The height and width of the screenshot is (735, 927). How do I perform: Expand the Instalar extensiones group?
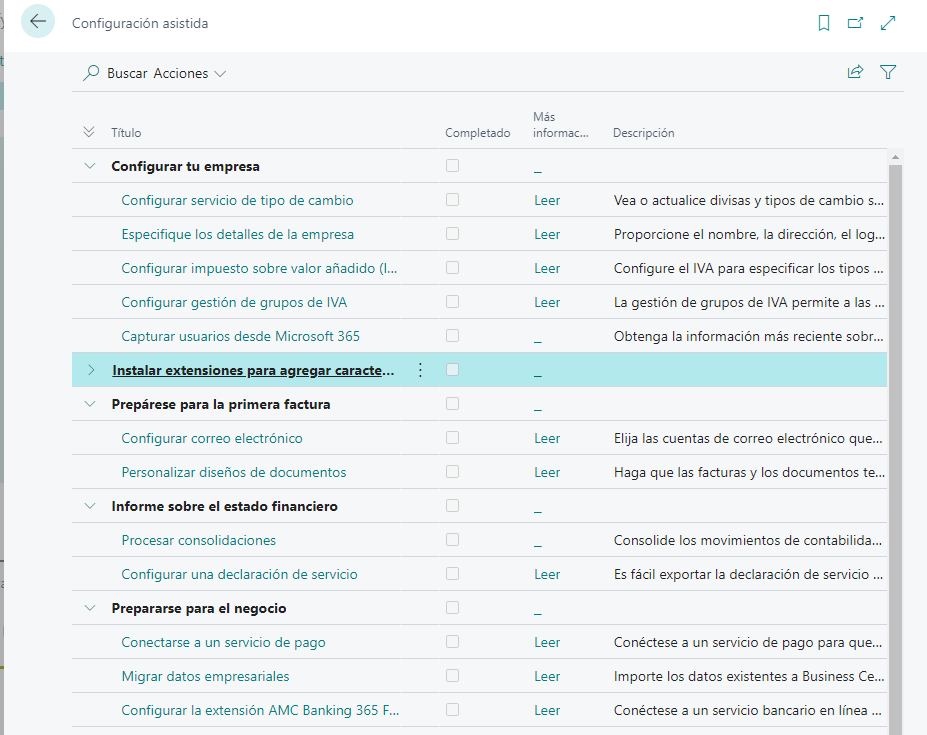(90, 370)
